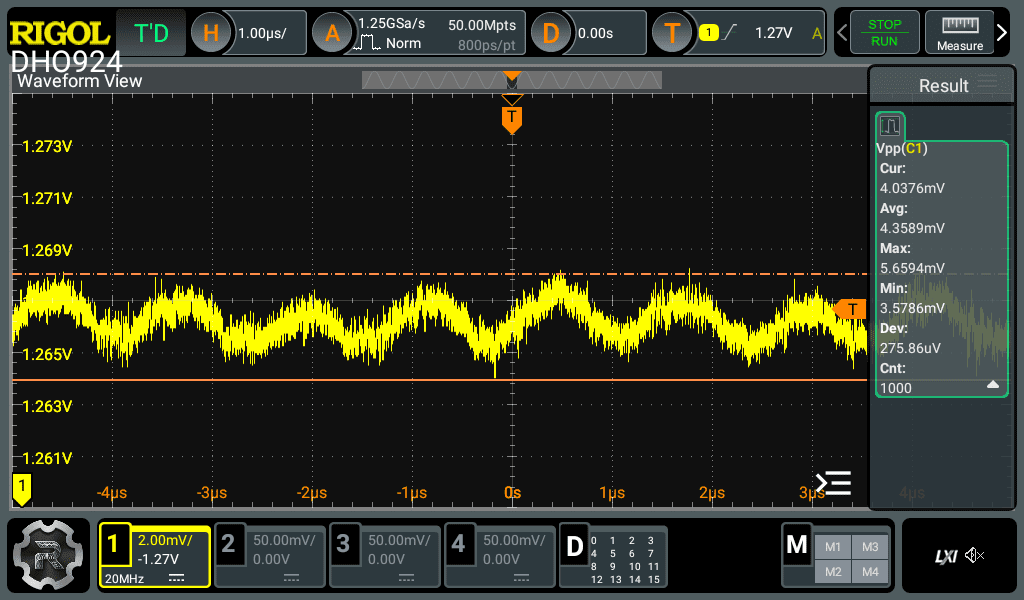This screenshot has width=1024, height=600.
Task: Click the Vpp measurement waveform icon
Action: pos(889,125)
